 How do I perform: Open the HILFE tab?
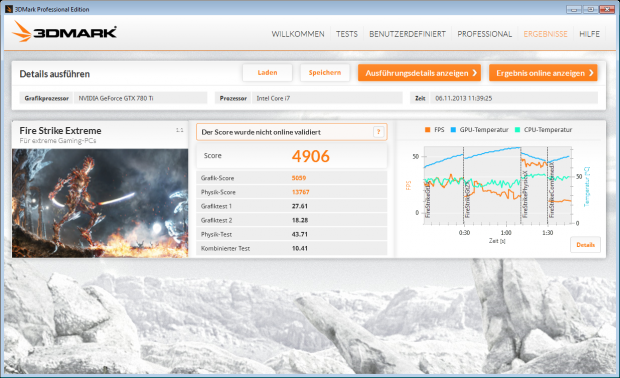589,34
